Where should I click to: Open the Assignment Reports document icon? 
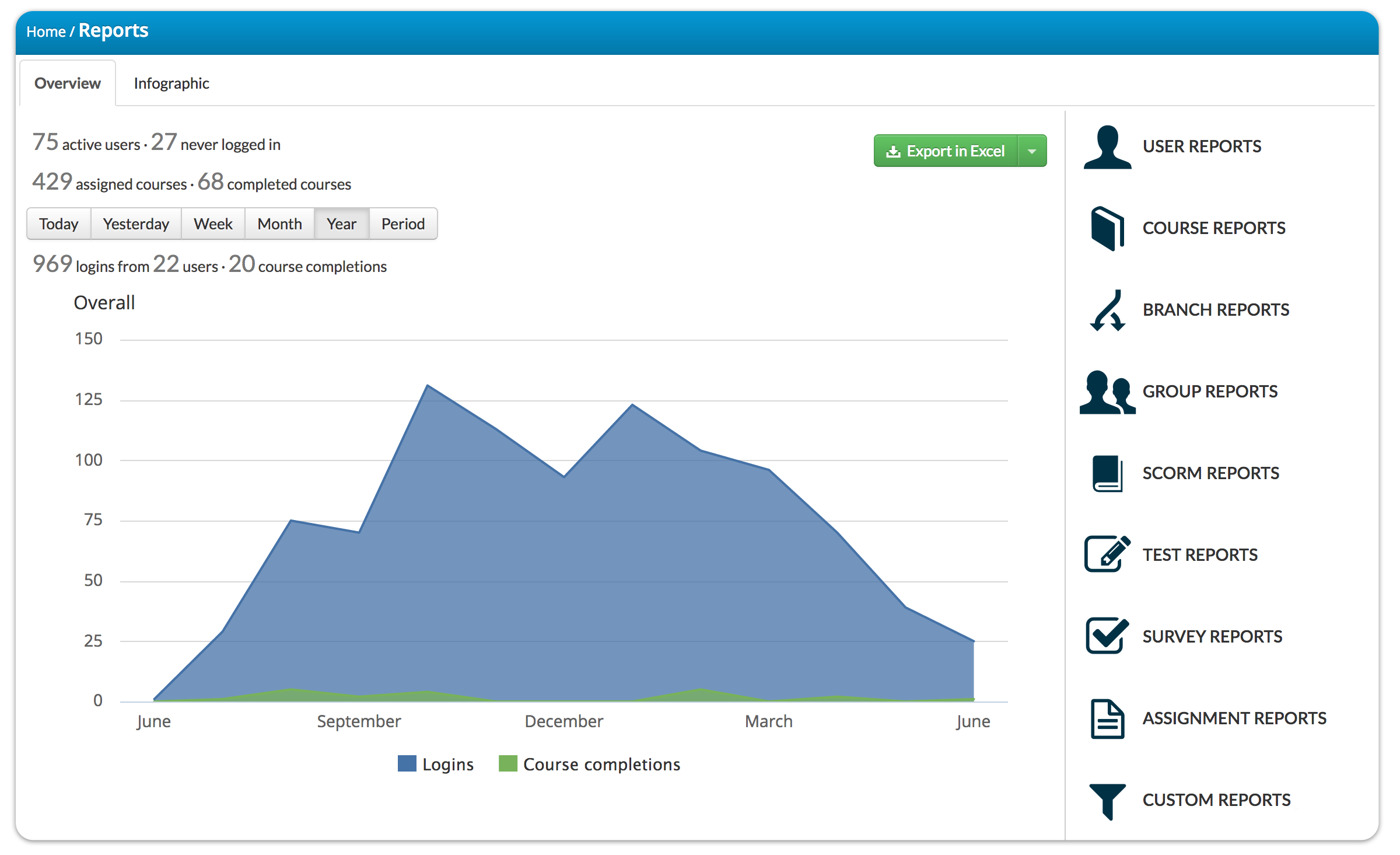click(x=1107, y=718)
